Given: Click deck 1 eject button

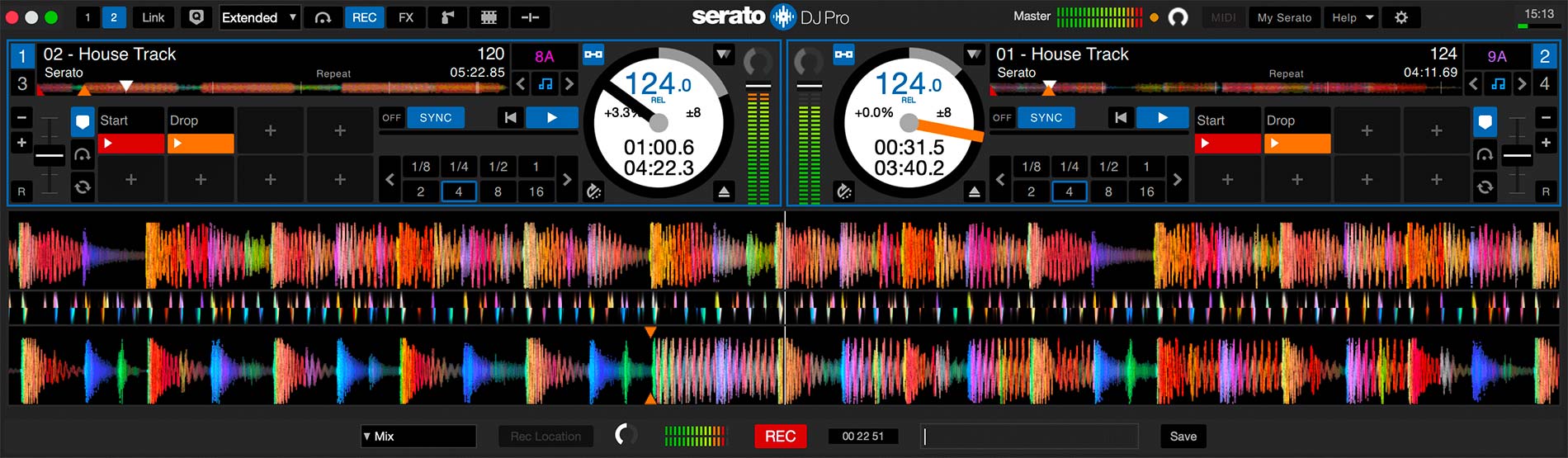Looking at the screenshot, I should 724,191.
